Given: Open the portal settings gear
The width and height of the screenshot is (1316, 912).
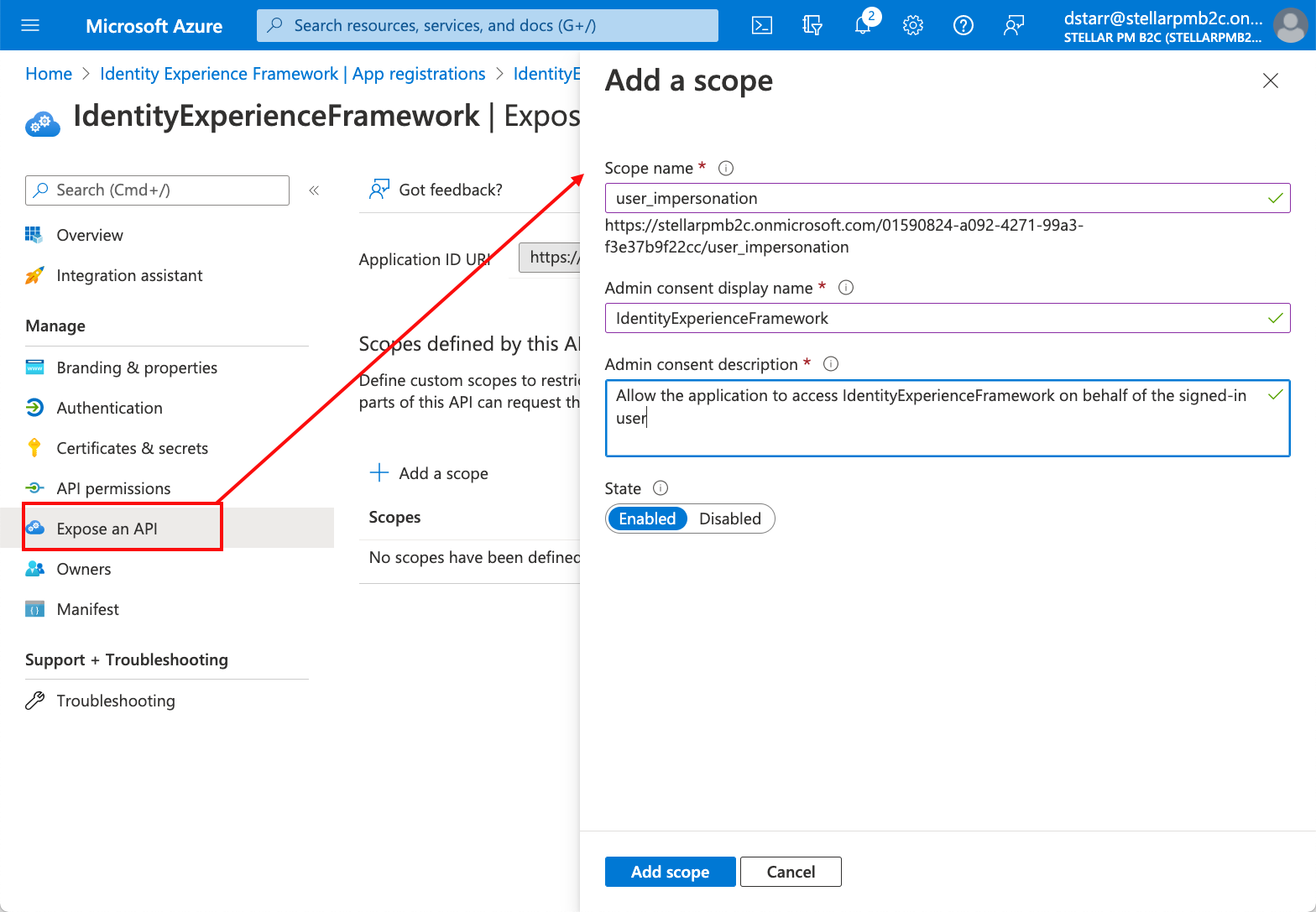Looking at the screenshot, I should [913, 25].
